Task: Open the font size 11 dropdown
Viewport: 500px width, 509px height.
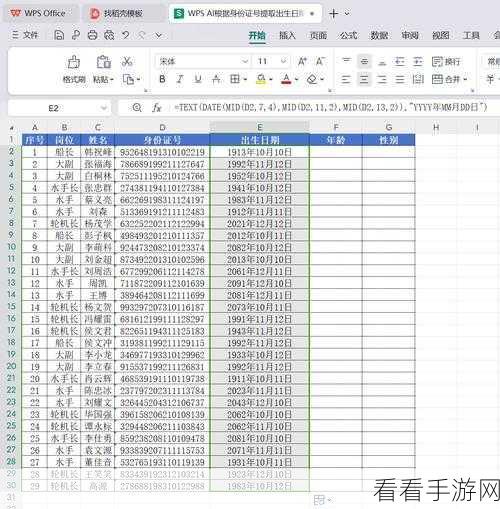Action: [284, 61]
